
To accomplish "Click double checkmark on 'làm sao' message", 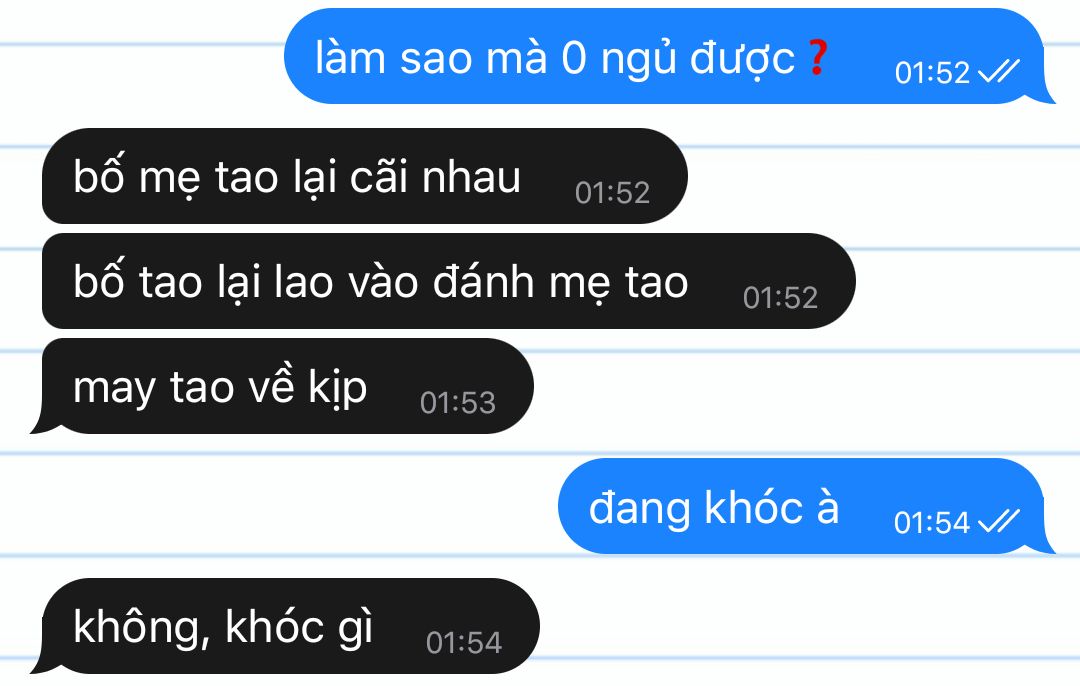I will (x=999, y=71).
